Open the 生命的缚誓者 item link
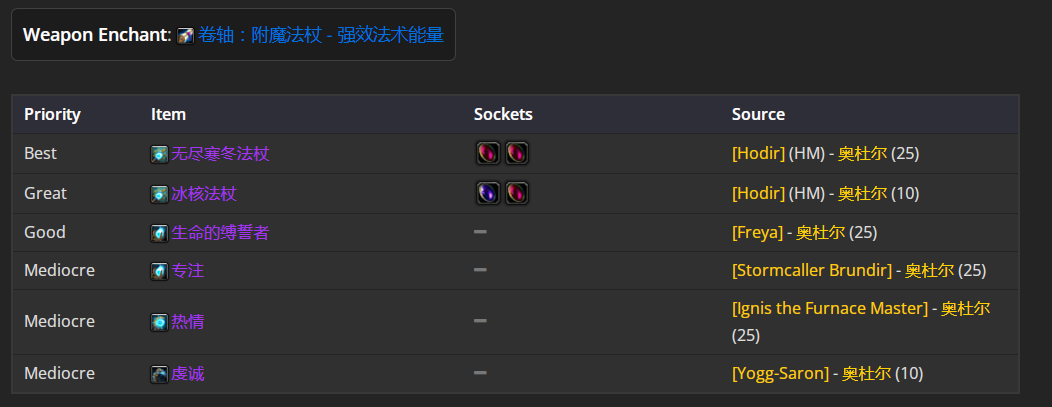 tap(220, 233)
